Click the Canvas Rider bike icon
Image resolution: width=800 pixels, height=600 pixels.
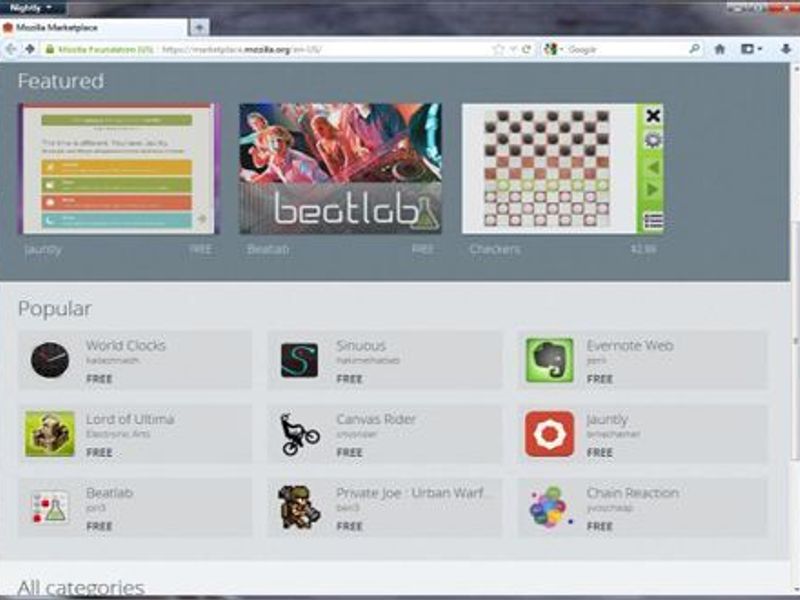pos(299,434)
